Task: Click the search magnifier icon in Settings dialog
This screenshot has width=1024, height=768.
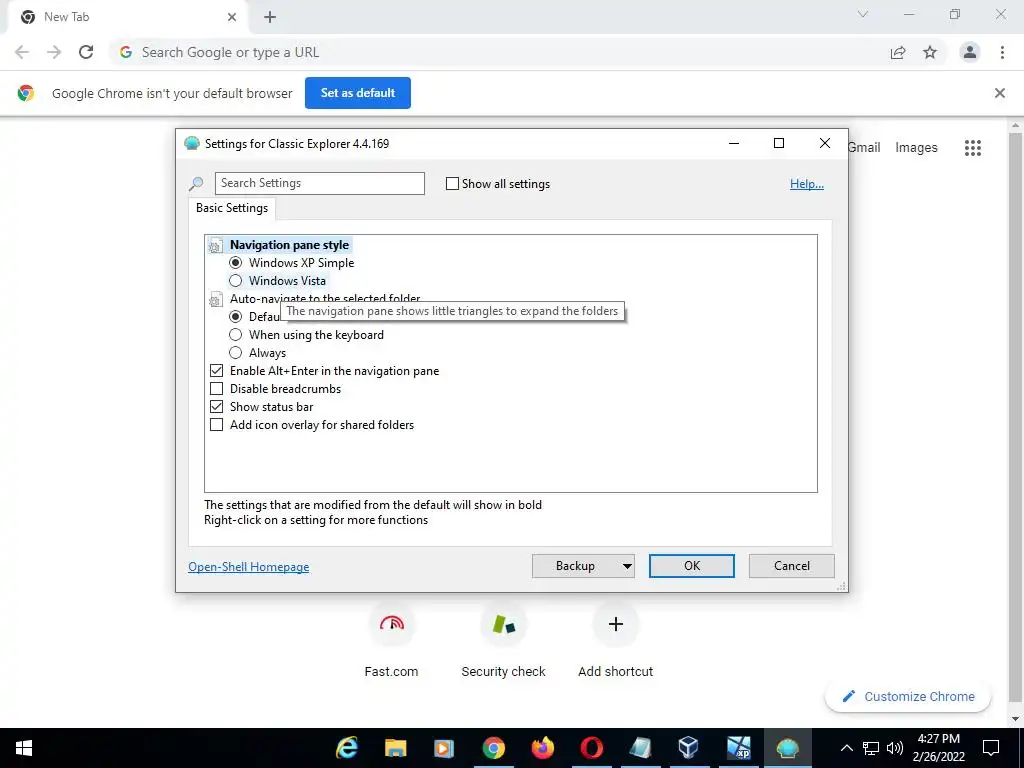Action: point(196,184)
